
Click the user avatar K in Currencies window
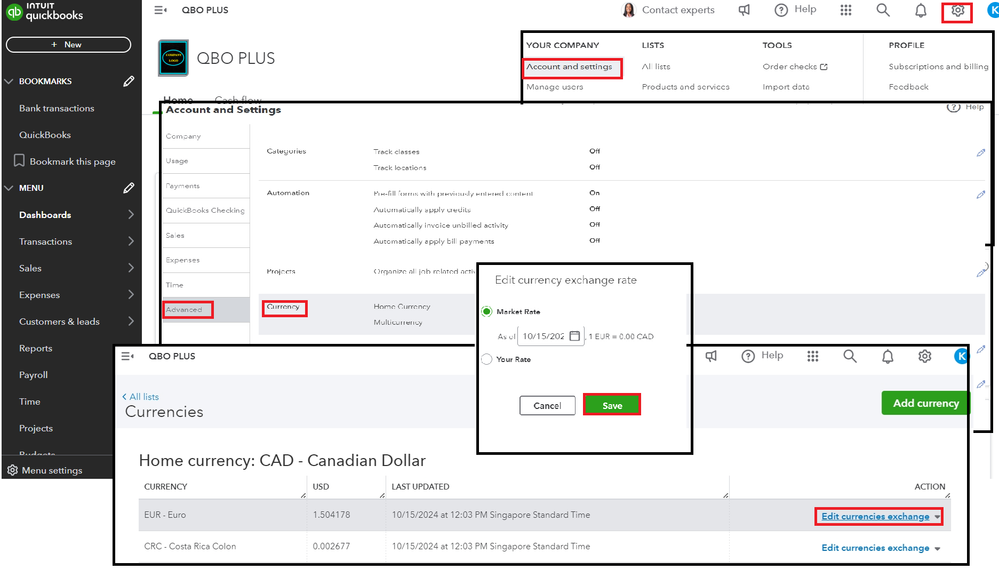pos(961,356)
